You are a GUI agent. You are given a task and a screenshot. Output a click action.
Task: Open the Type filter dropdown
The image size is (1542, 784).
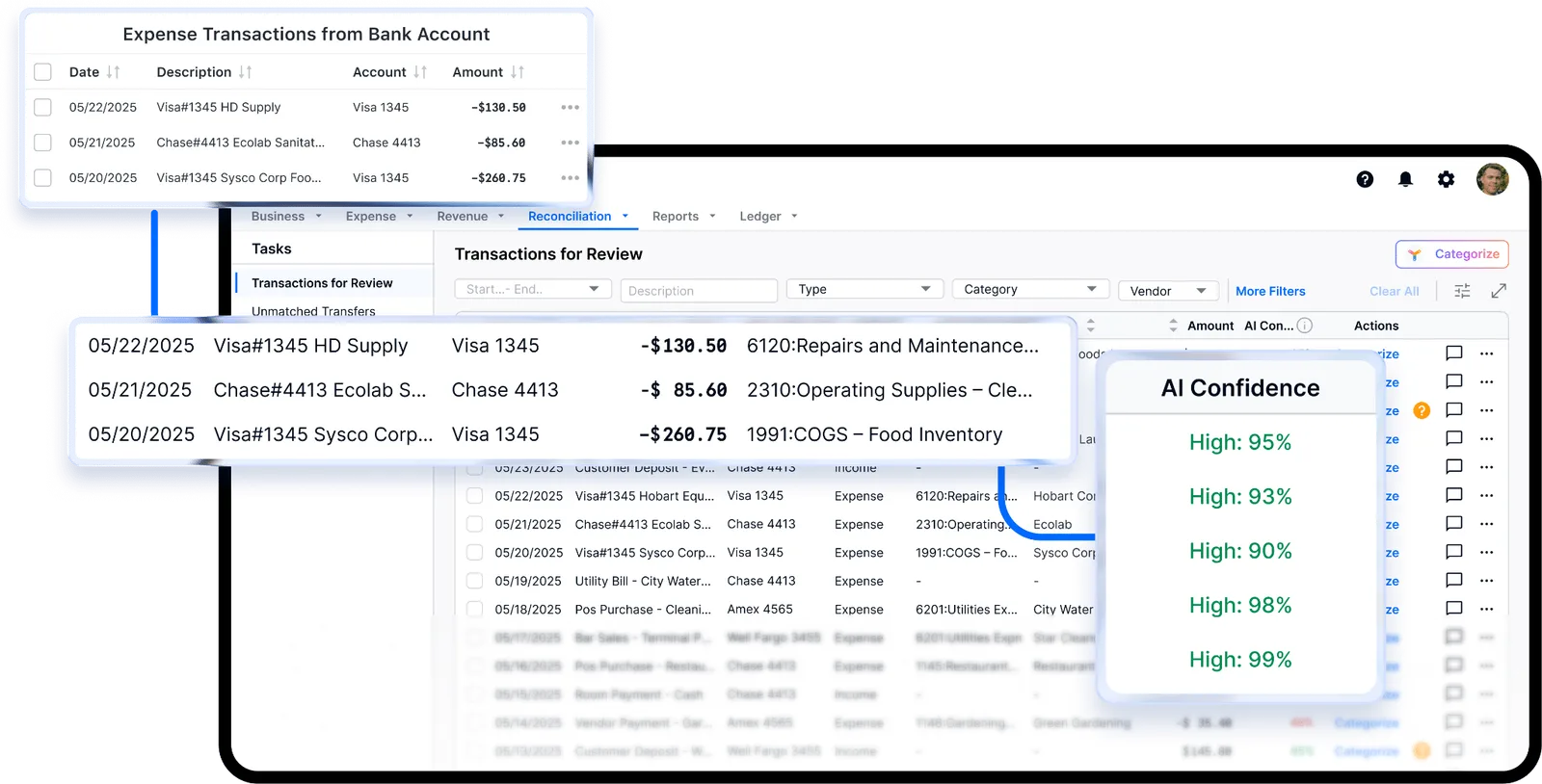[864, 290]
